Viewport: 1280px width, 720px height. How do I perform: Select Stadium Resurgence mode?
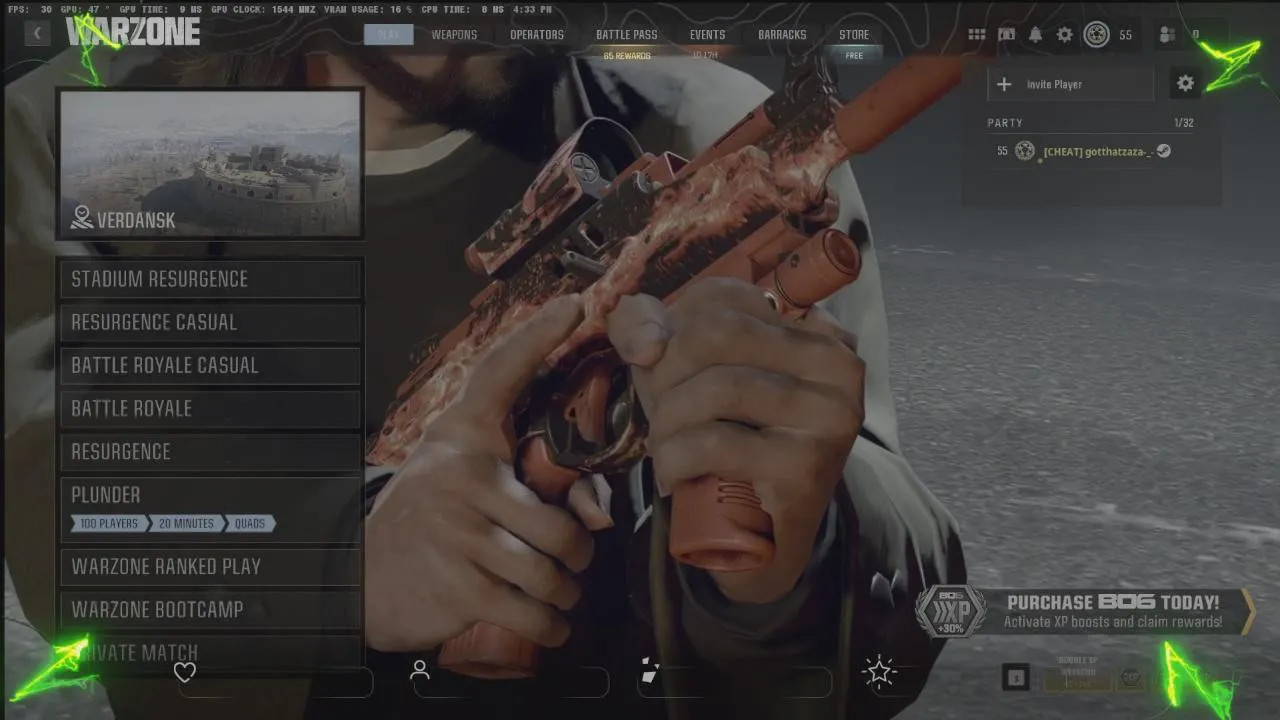[x=210, y=279]
